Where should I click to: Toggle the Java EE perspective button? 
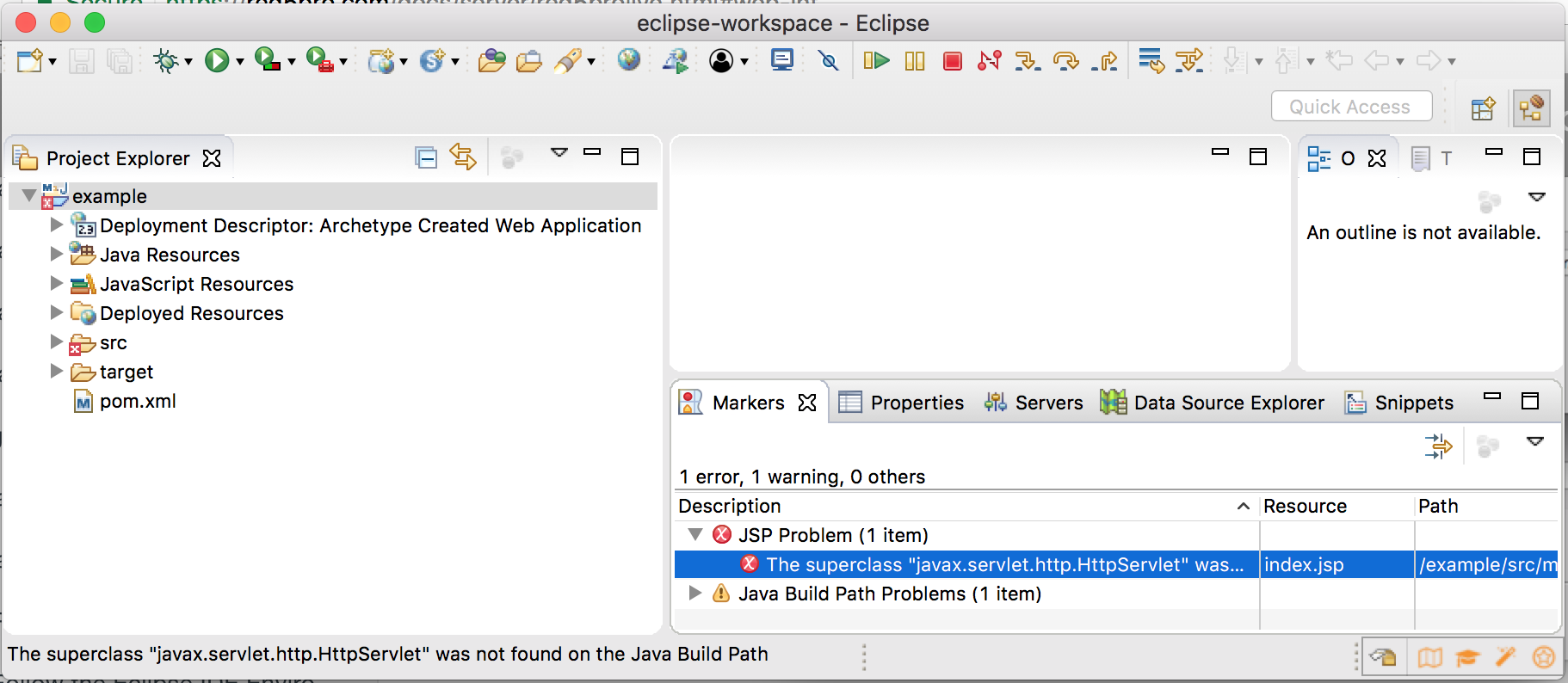(x=1531, y=108)
